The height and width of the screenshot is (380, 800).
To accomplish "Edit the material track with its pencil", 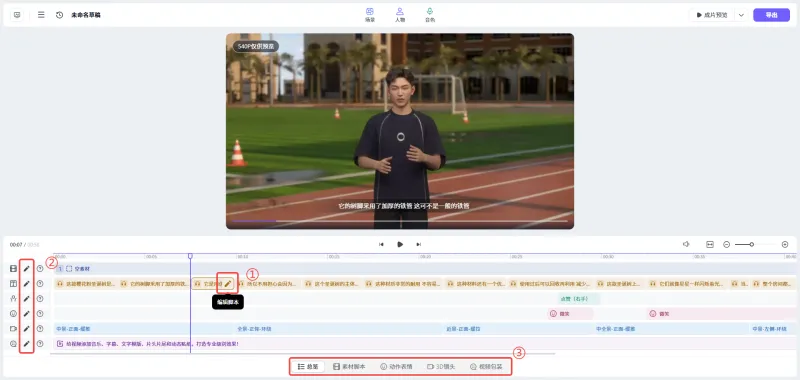I will [x=27, y=268].
